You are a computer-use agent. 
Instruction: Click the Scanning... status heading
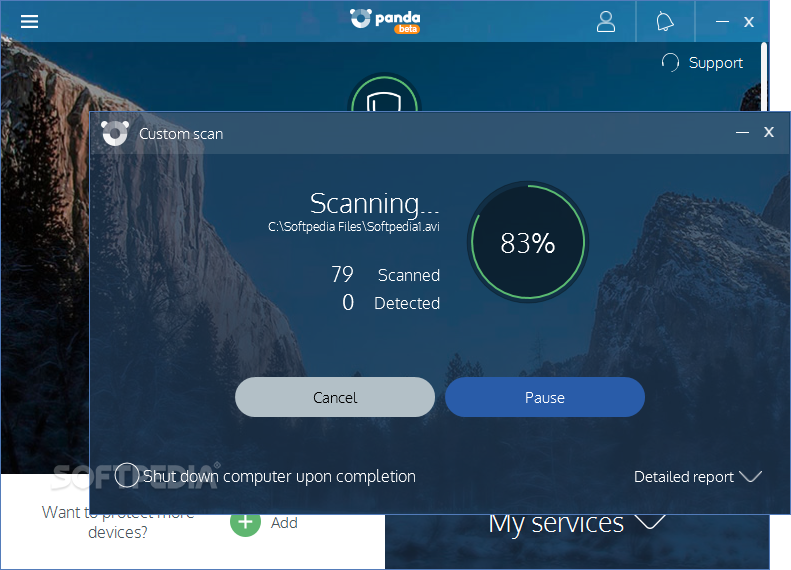374,203
